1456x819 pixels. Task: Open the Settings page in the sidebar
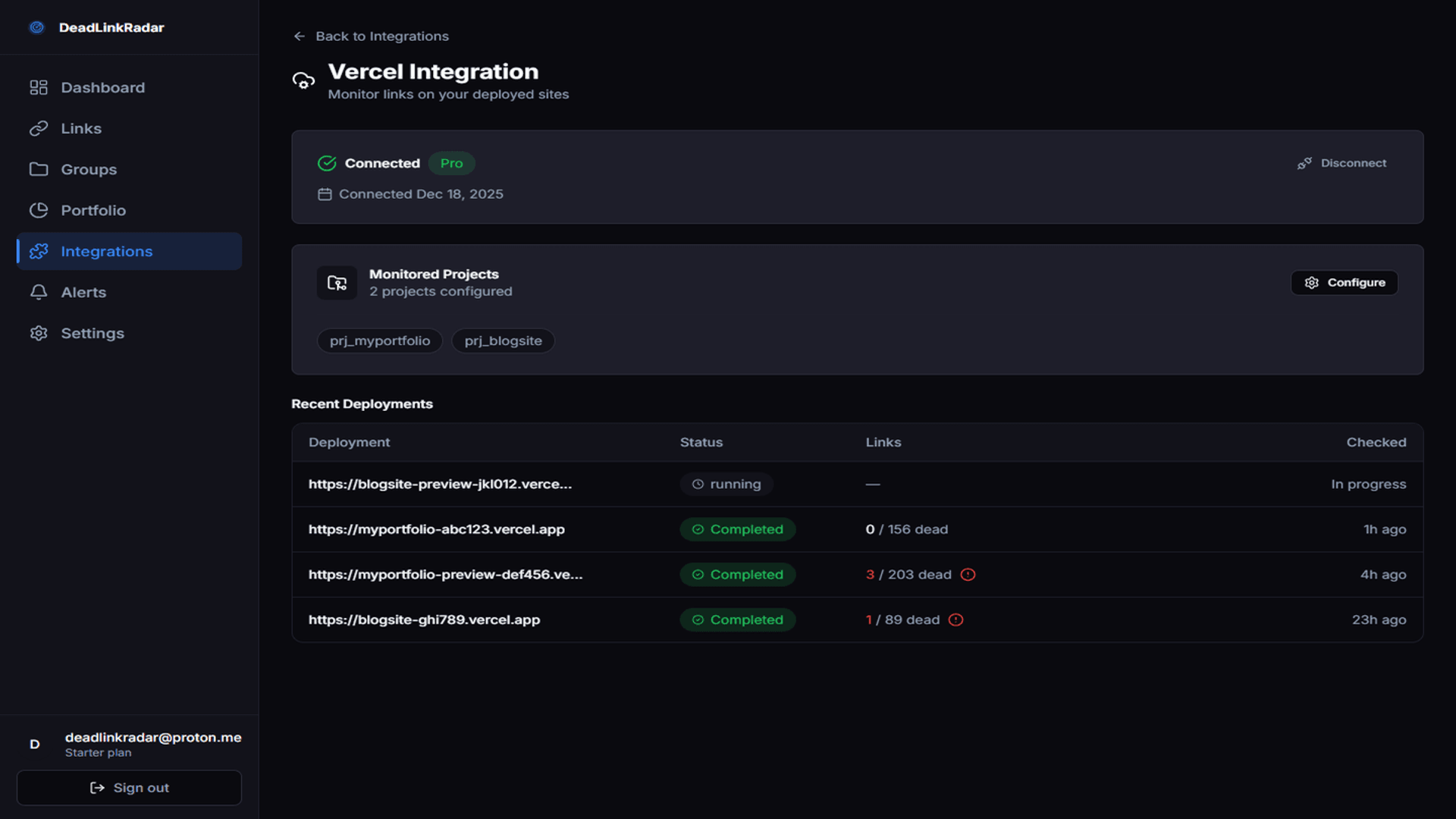[93, 333]
